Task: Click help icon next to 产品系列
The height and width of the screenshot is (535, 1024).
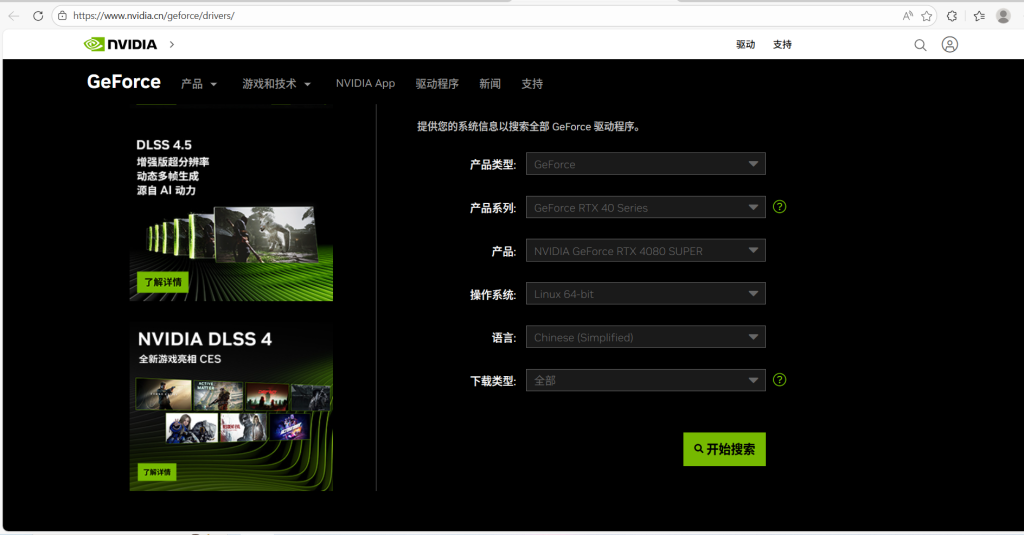Action: [x=780, y=207]
